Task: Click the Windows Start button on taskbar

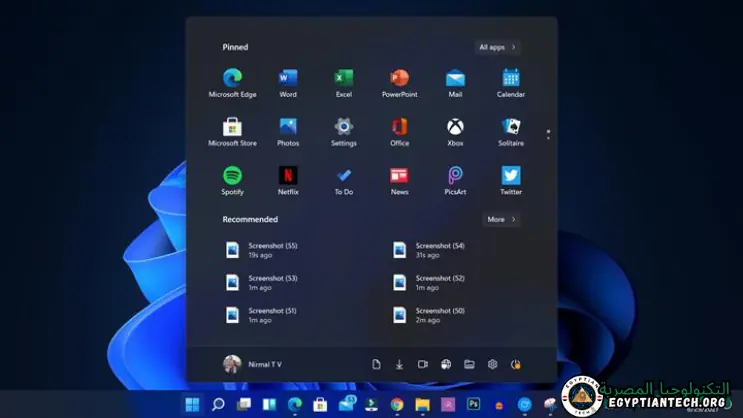Action: (192, 404)
